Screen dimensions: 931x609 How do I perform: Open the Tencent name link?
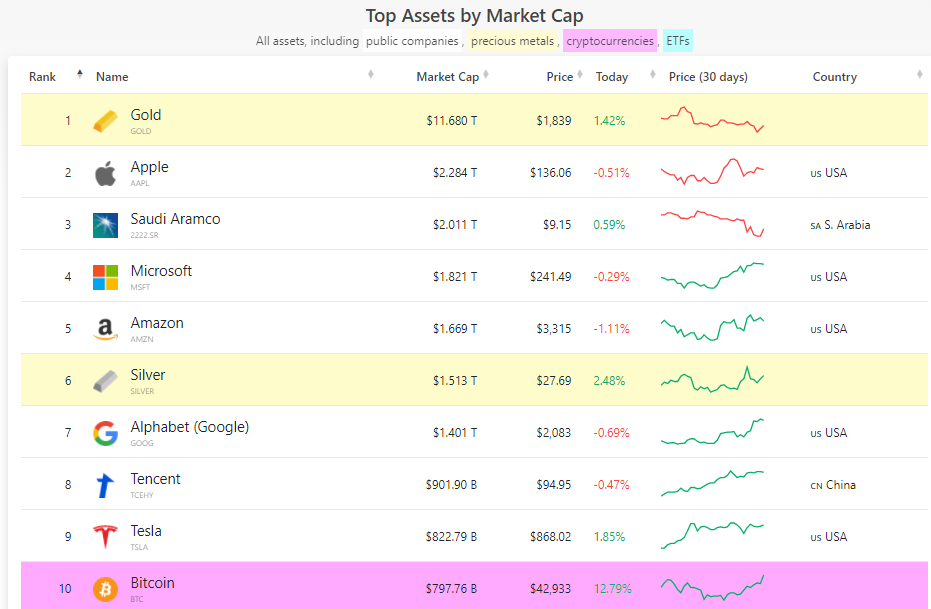[x=155, y=479]
